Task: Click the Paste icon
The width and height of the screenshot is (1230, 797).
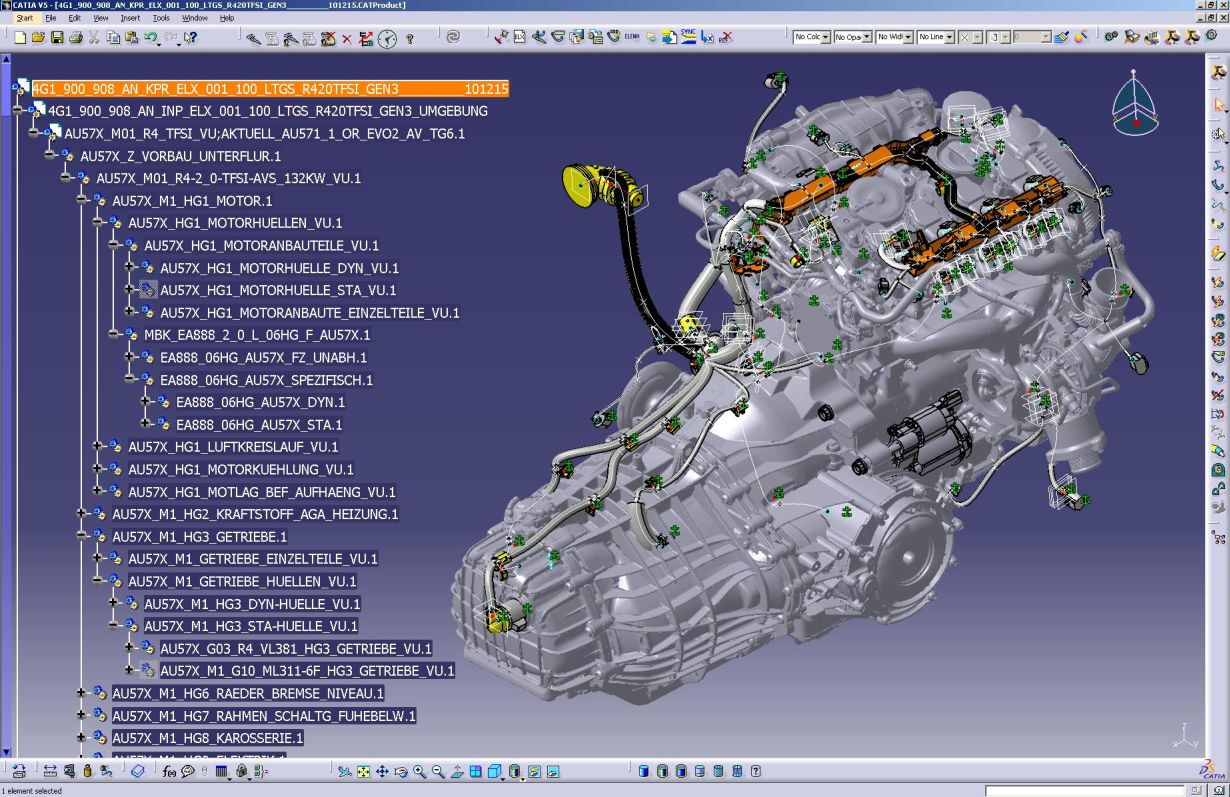Action: coord(131,37)
